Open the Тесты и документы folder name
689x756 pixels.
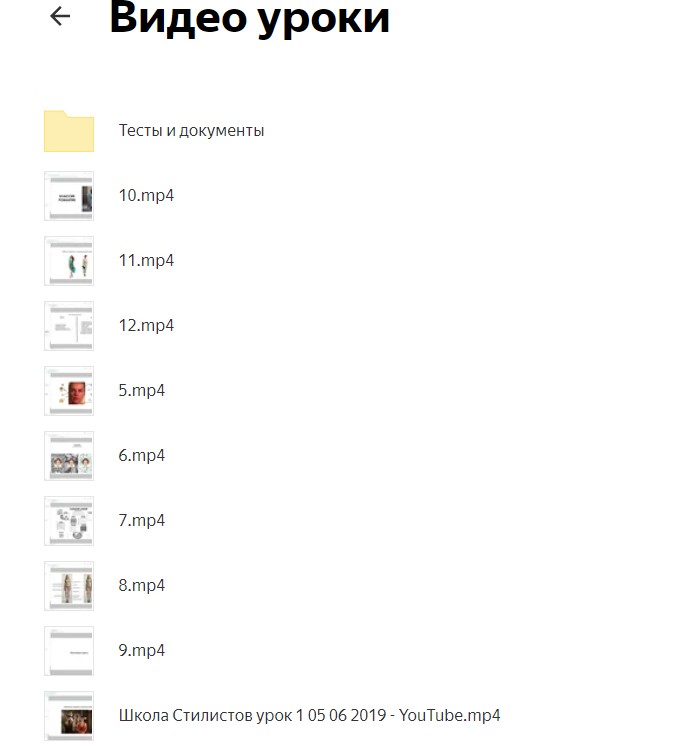pyautogui.click(x=191, y=131)
